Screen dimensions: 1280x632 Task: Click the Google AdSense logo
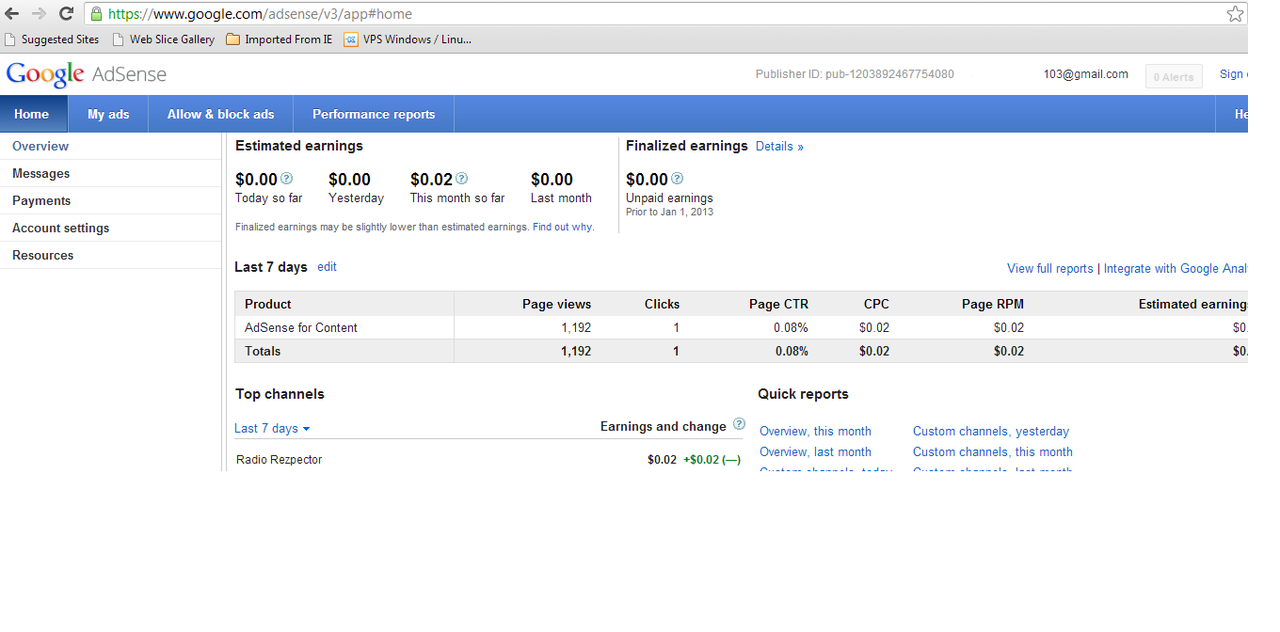[86, 74]
